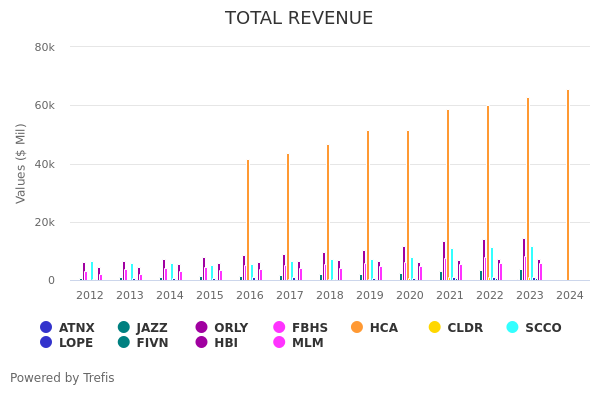600x400 pixels.
Task: Click the blue ATNX legend circle
Action: (x=46, y=328)
